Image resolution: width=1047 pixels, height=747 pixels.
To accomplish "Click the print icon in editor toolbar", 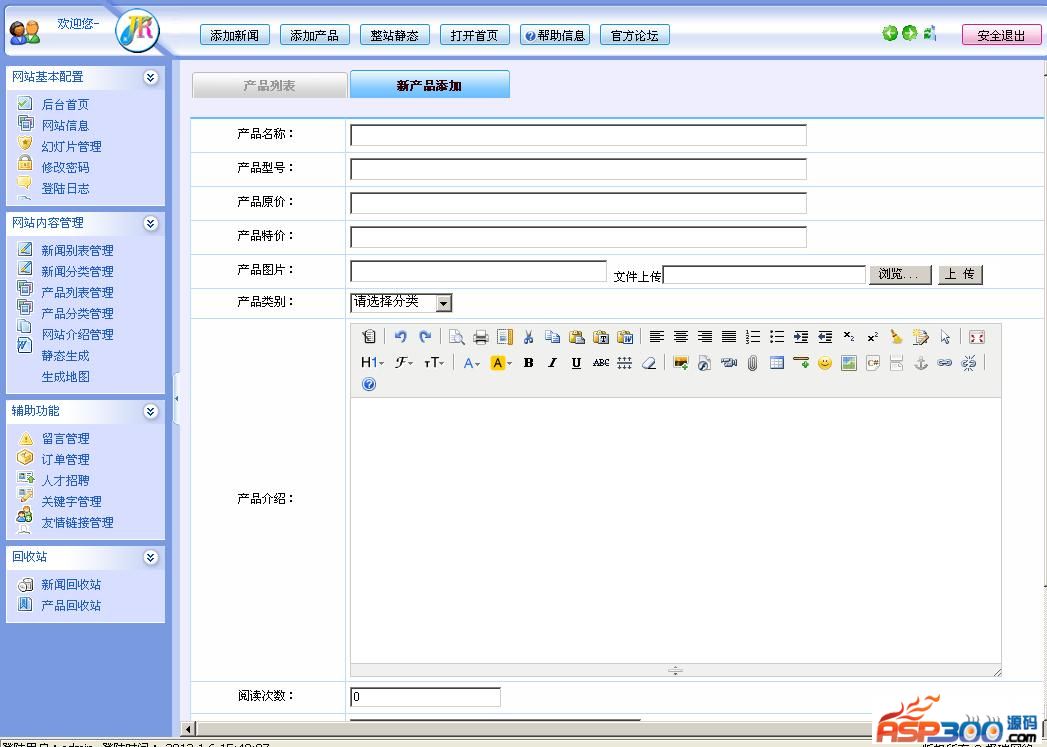I will click(x=481, y=337).
